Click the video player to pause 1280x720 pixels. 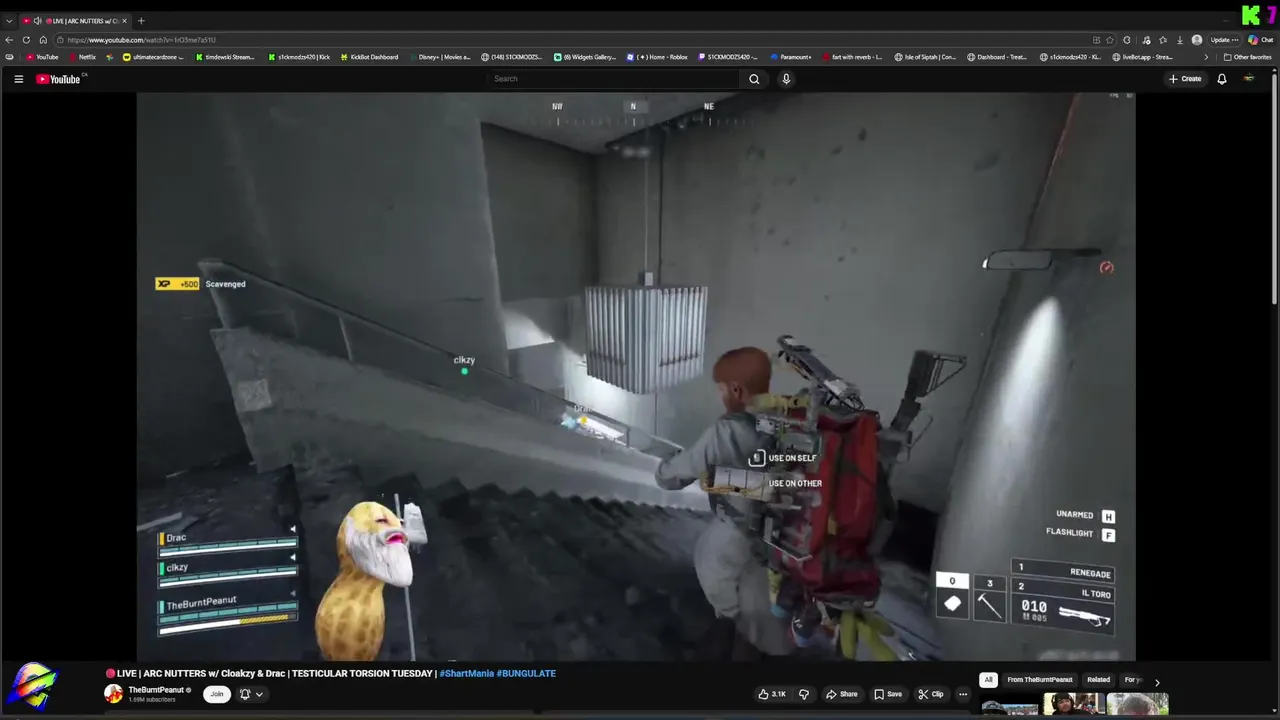coord(636,376)
